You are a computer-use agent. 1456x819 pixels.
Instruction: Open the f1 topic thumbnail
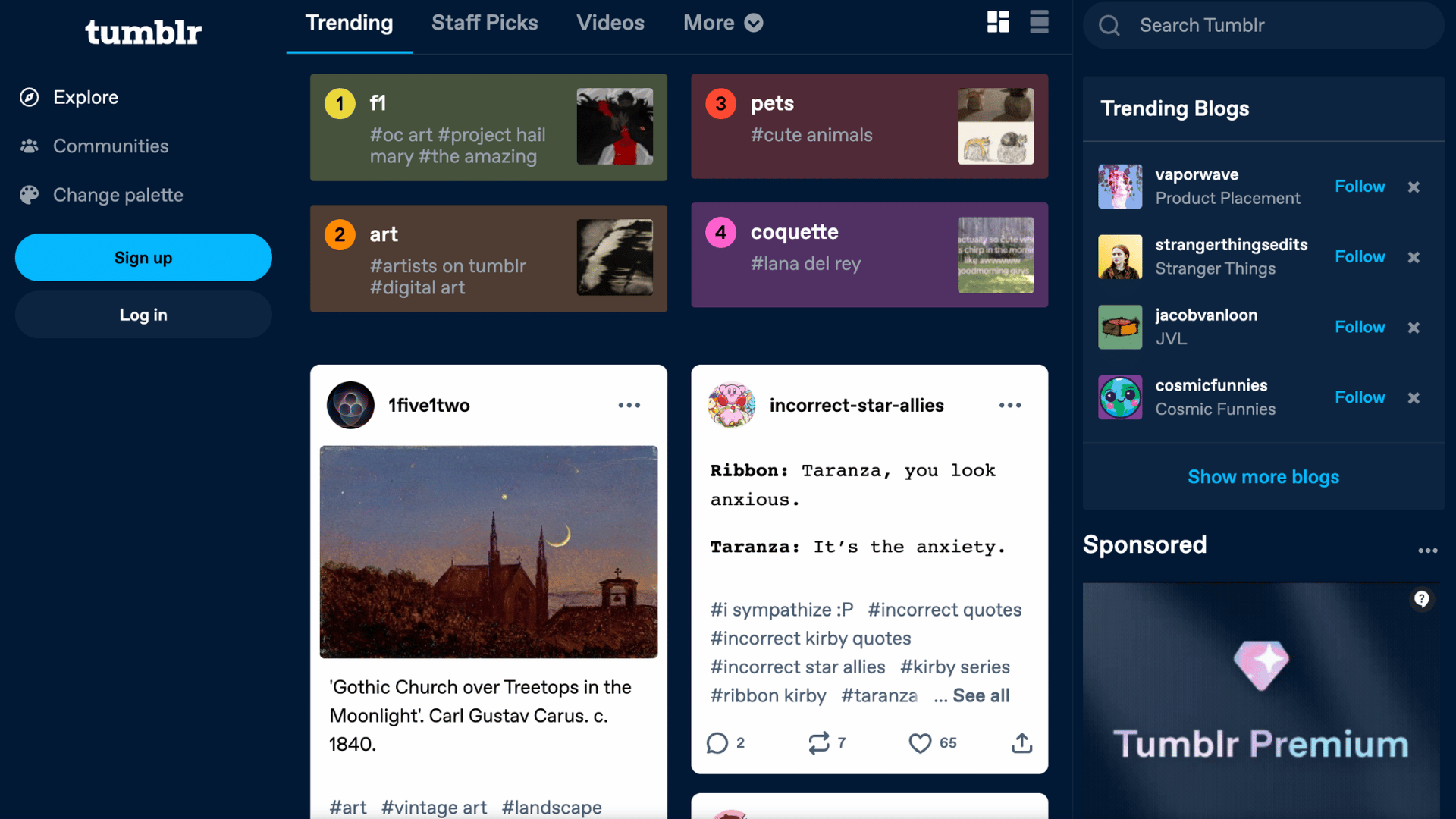click(x=614, y=127)
